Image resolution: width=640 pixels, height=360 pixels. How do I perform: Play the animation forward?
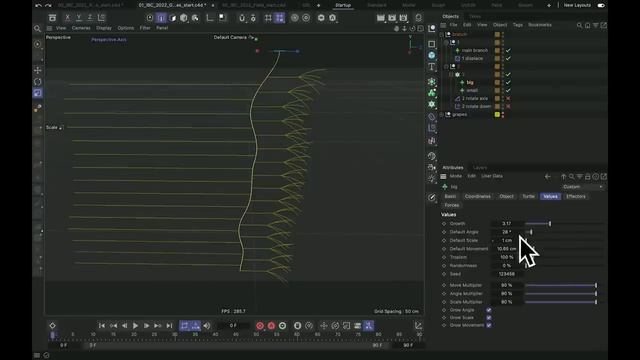click(135, 326)
